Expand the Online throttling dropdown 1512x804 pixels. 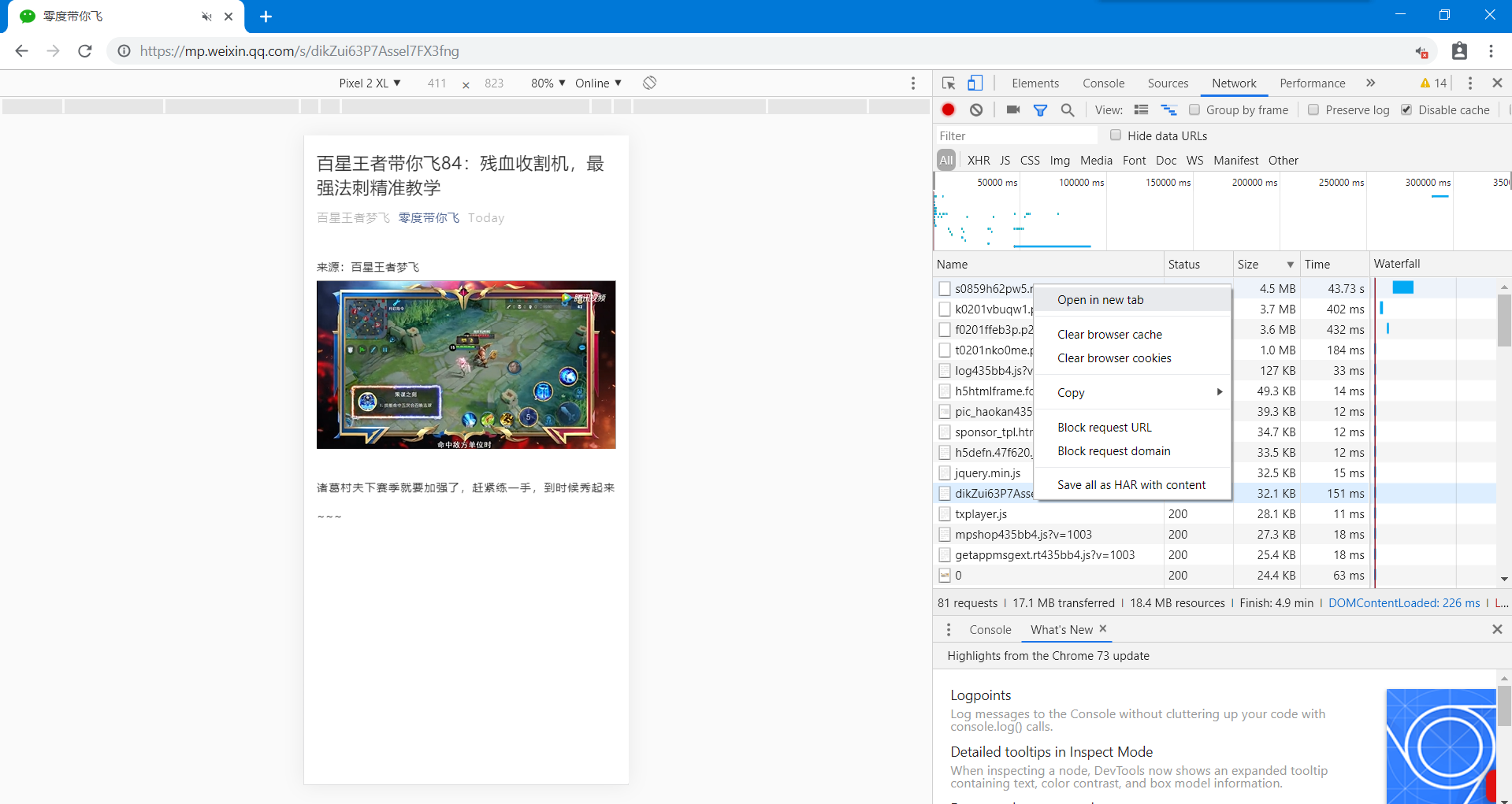[598, 83]
